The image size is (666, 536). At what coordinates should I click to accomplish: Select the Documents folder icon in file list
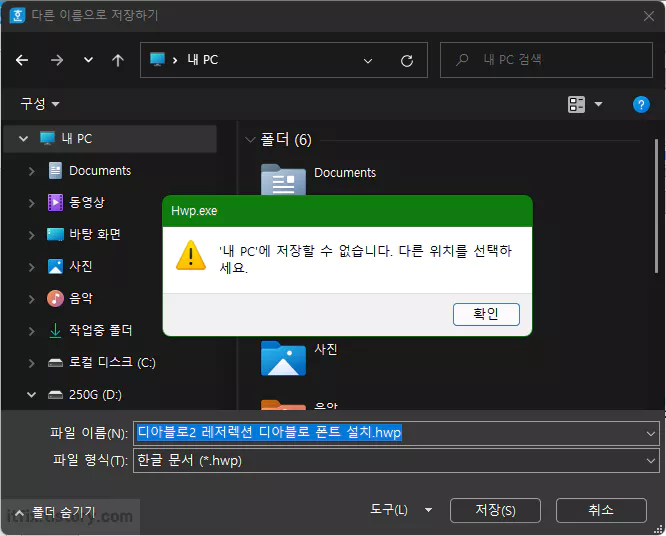point(283,180)
